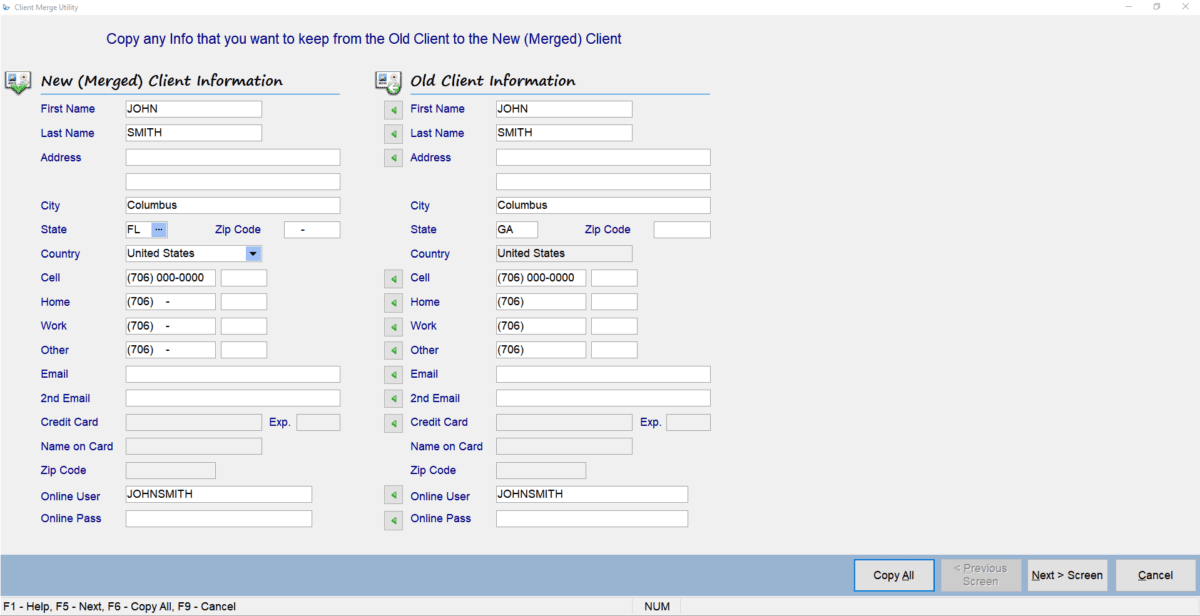Click the old client State field containing GA
The image size is (1200, 616).
coord(517,230)
